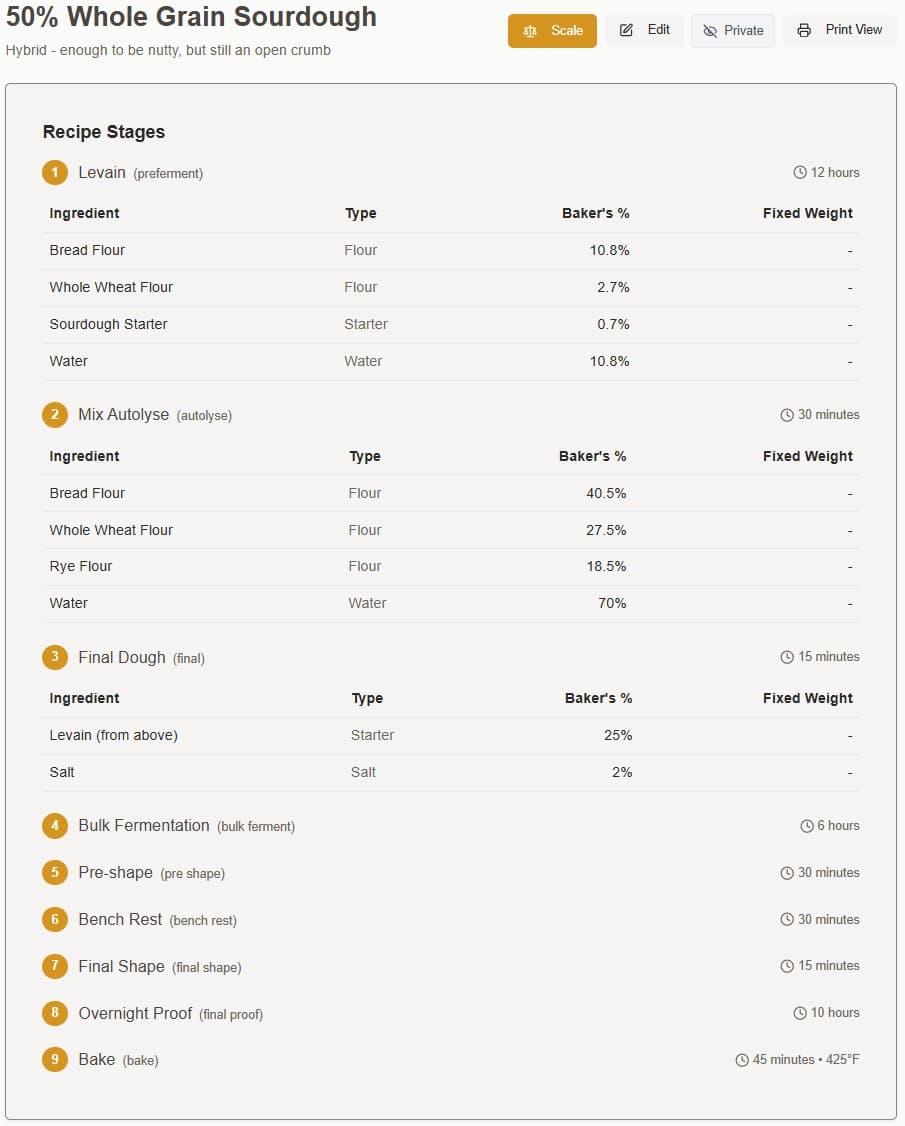Click the Scale button to resize recipe

(552, 30)
